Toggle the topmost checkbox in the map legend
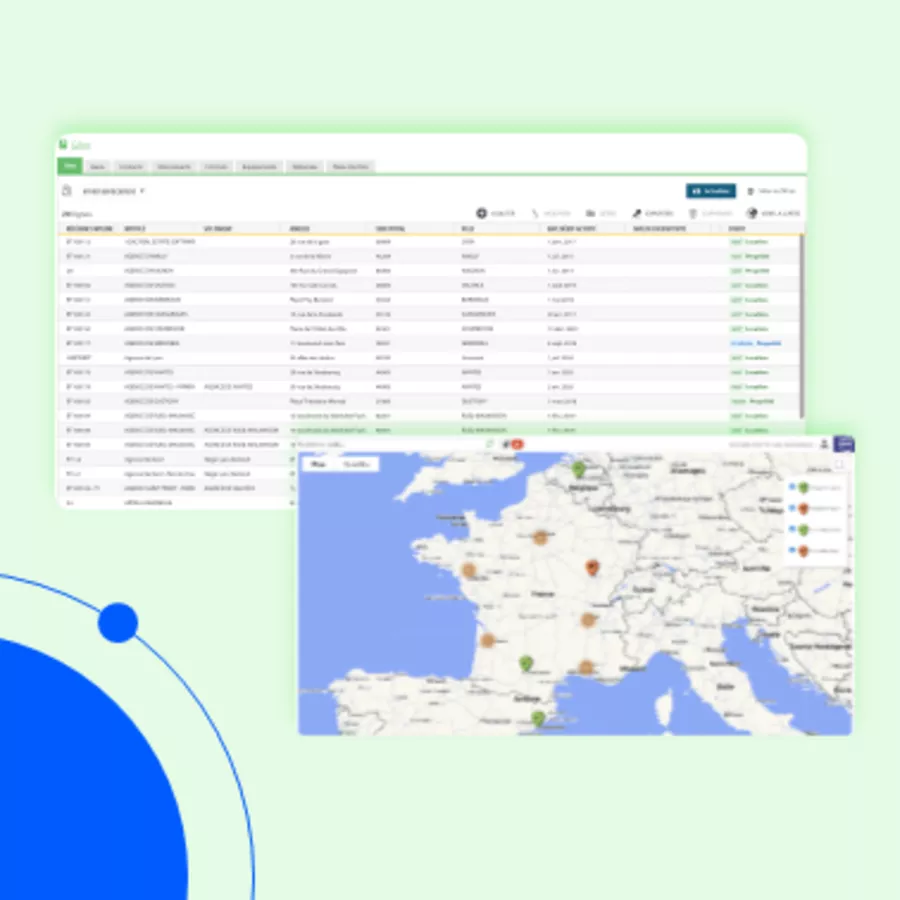This screenshot has width=900, height=900. tap(792, 487)
